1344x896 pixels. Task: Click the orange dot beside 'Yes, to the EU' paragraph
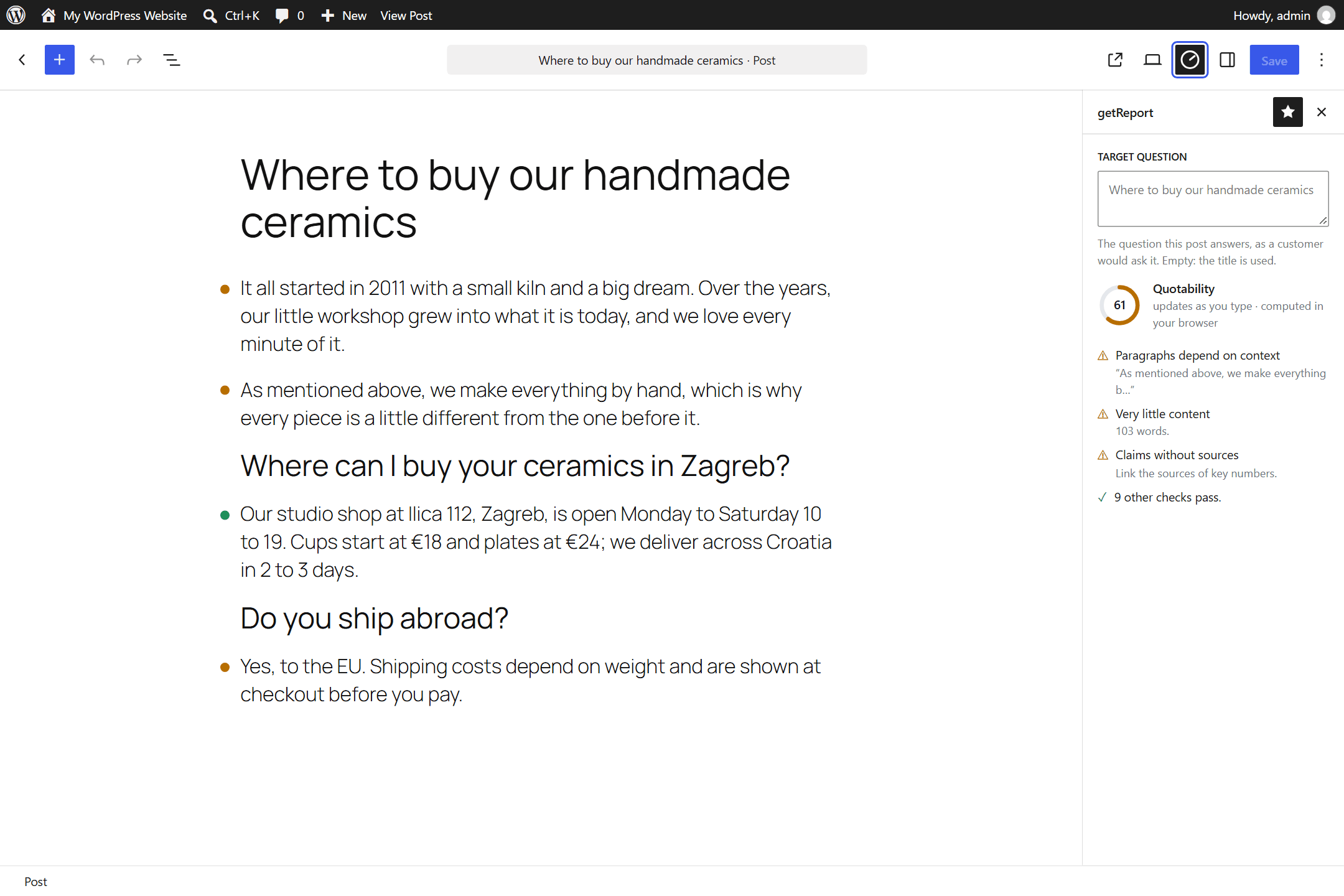tap(225, 668)
